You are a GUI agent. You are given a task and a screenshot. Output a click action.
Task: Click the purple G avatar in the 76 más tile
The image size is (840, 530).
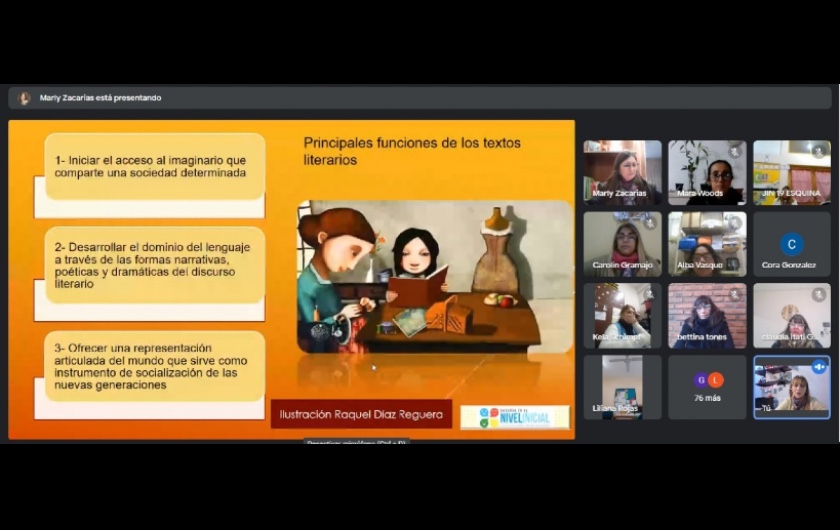pyautogui.click(x=701, y=380)
